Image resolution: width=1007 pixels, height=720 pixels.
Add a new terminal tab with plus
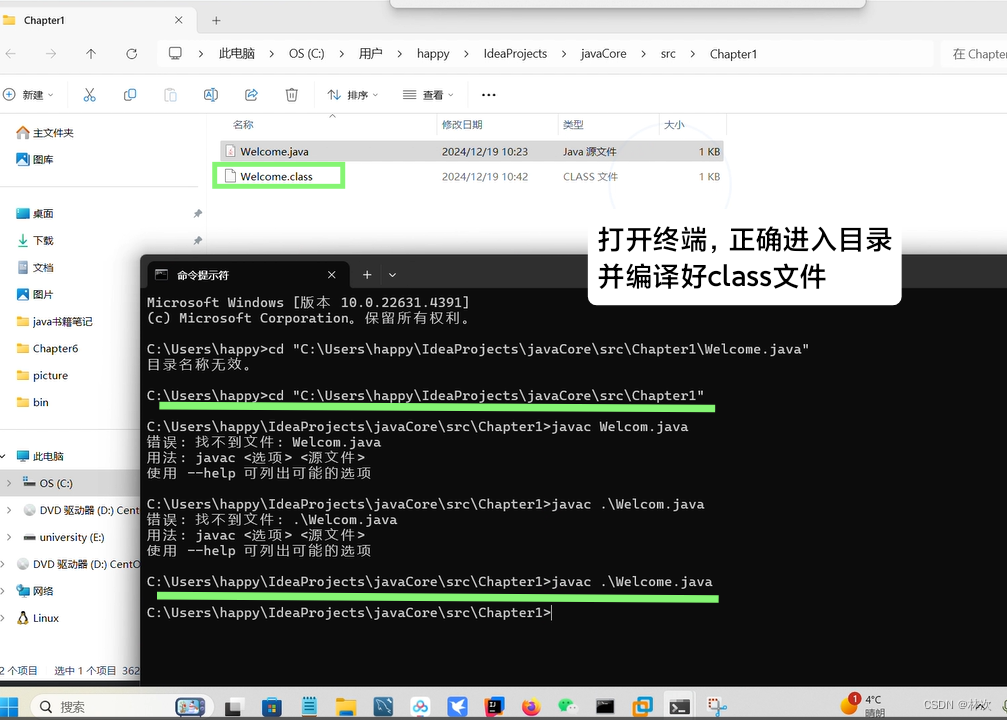click(367, 275)
